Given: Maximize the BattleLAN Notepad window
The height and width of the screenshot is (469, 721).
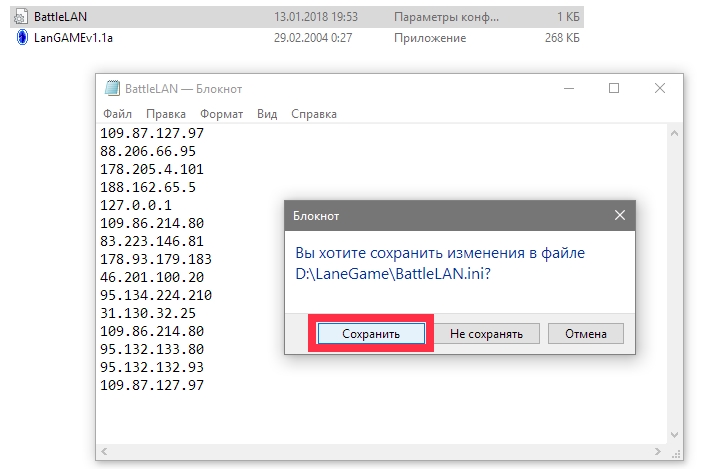Looking at the screenshot, I should 614,88.
